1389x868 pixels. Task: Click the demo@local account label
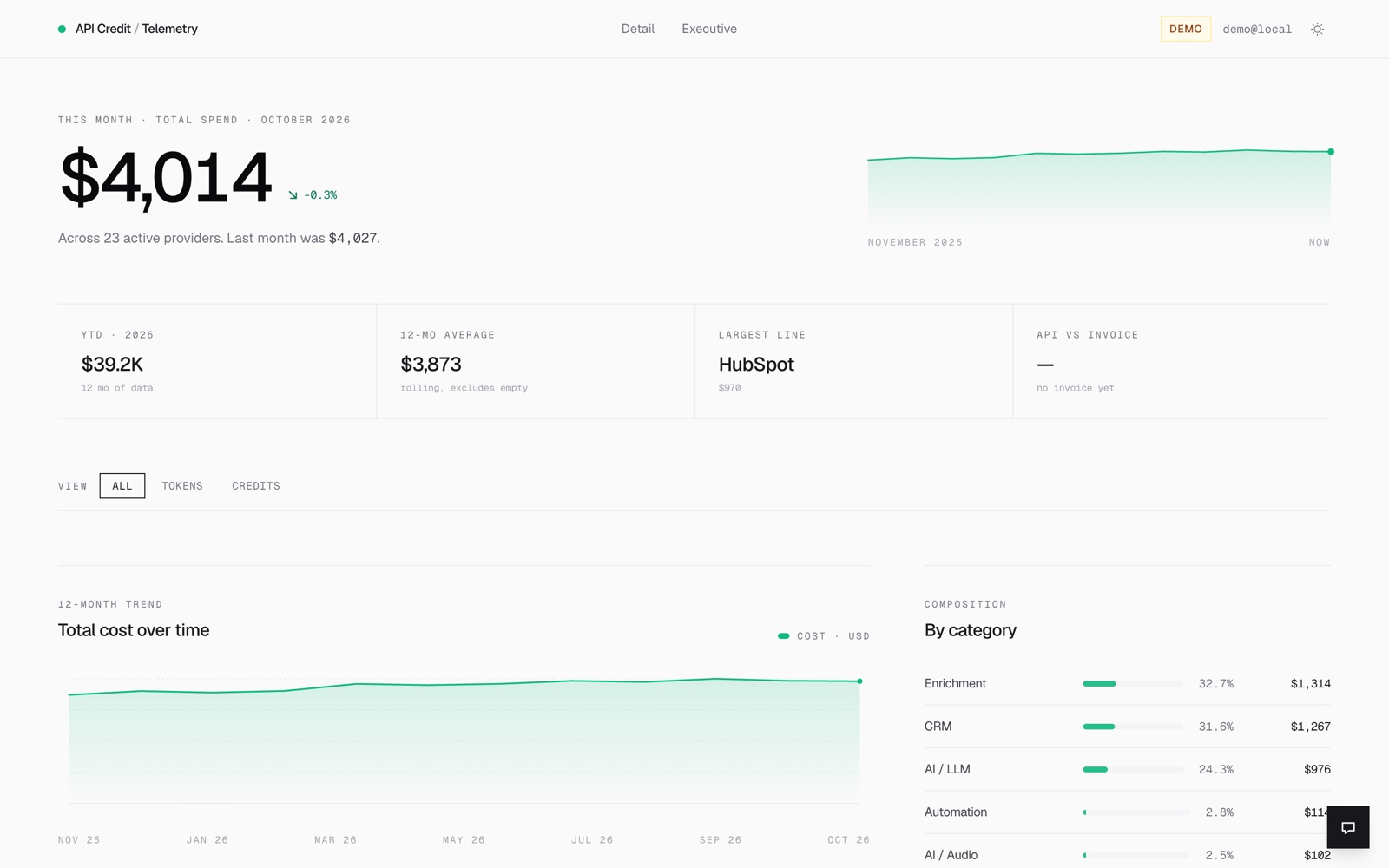[1257, 30]
